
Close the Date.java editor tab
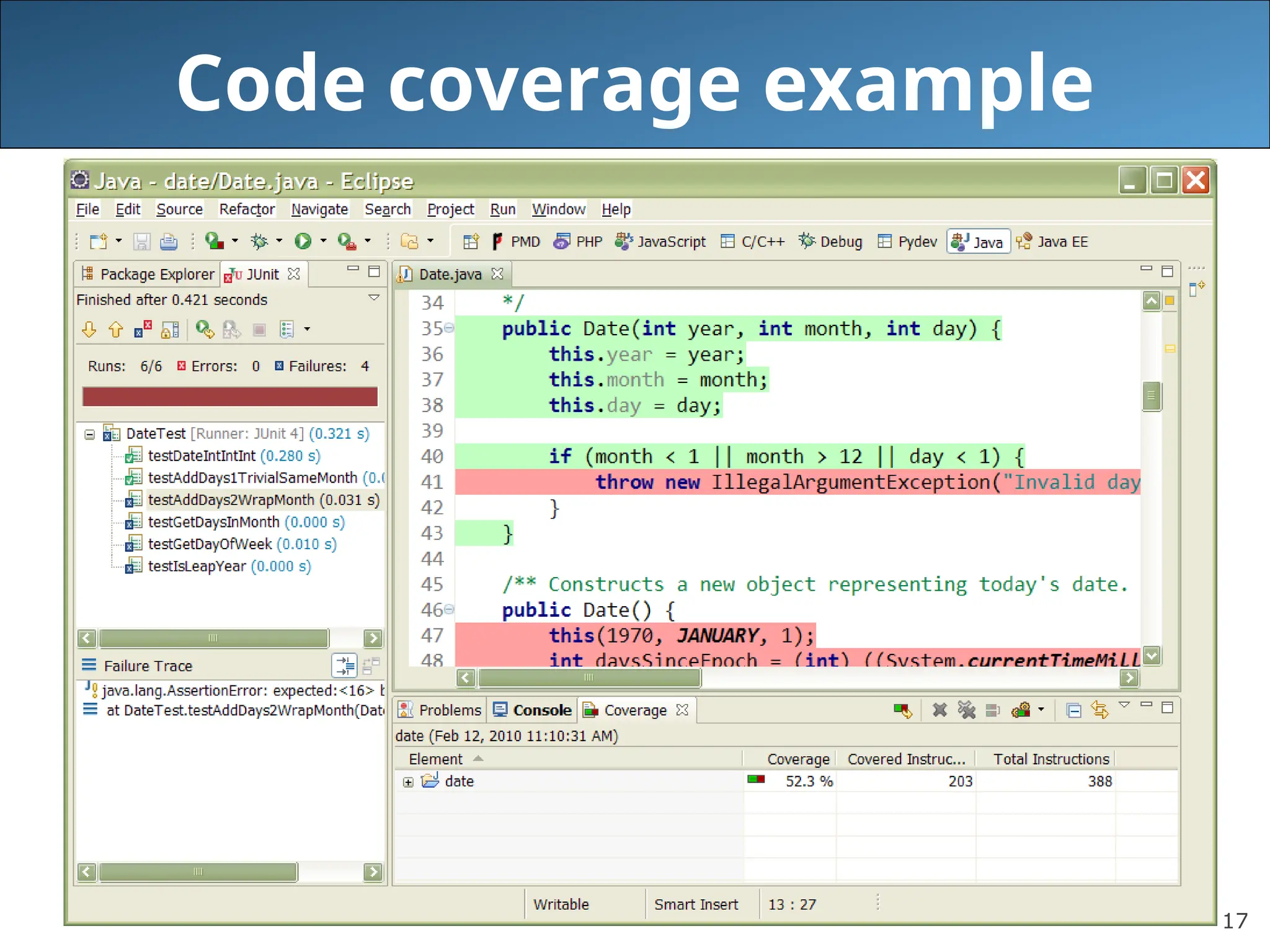pyautogui.click(x=497, y=274)
